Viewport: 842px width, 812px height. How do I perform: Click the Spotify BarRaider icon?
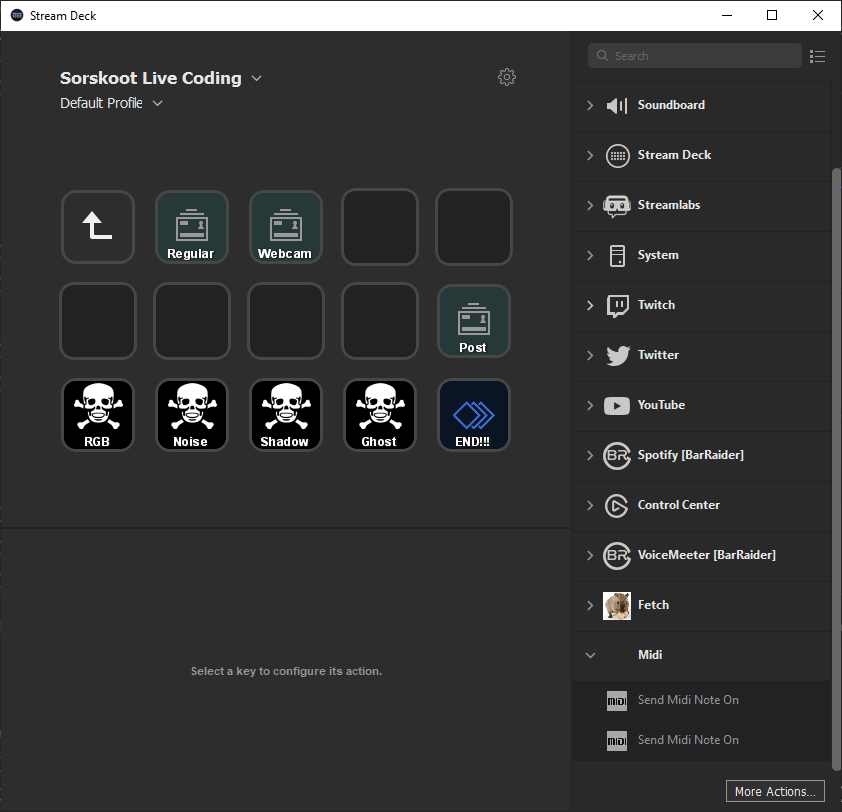(616, 455)
